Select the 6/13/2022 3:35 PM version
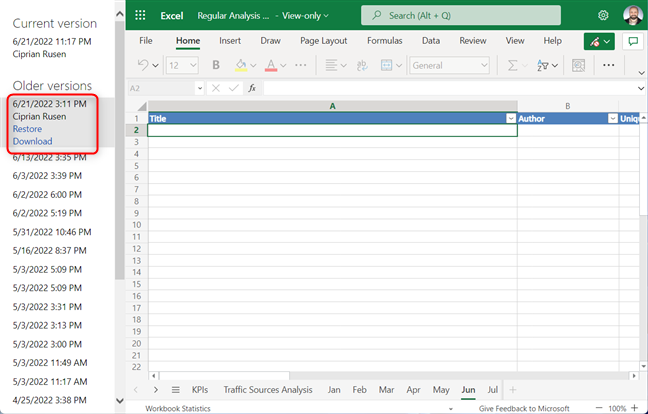 (x=49, y=157)
